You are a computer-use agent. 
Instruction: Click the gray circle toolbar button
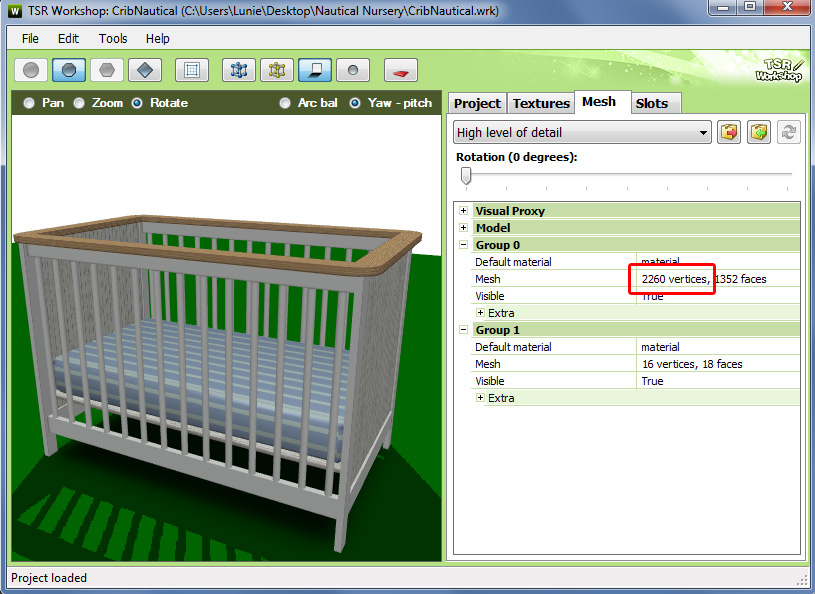click(32, 70)
